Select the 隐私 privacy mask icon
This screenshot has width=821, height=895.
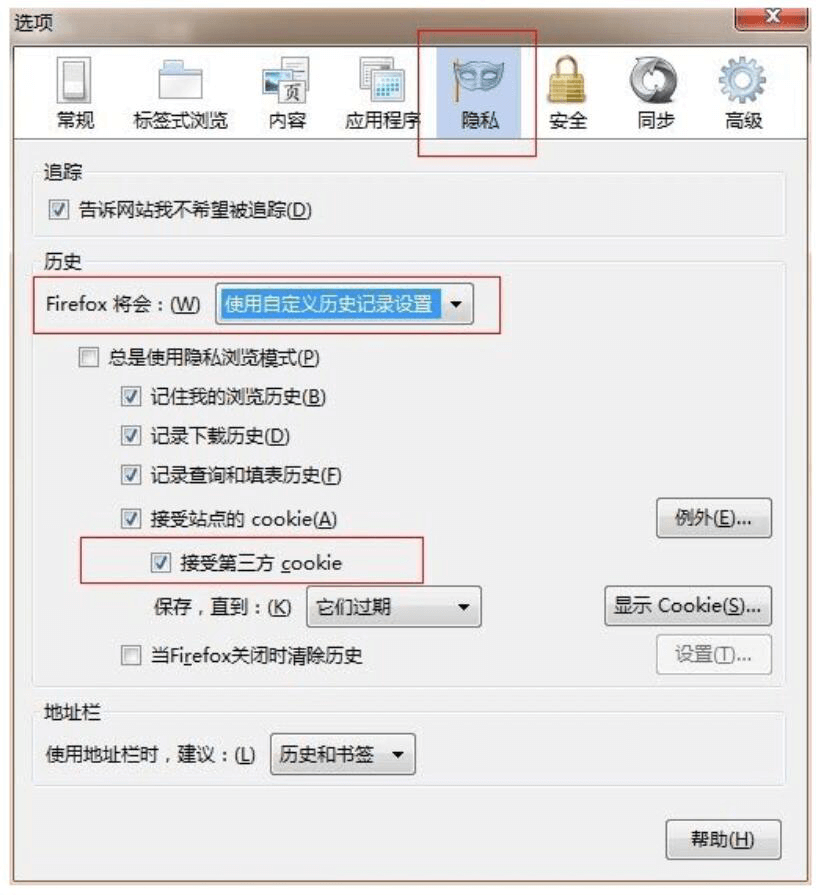click(x=478, y=80)
